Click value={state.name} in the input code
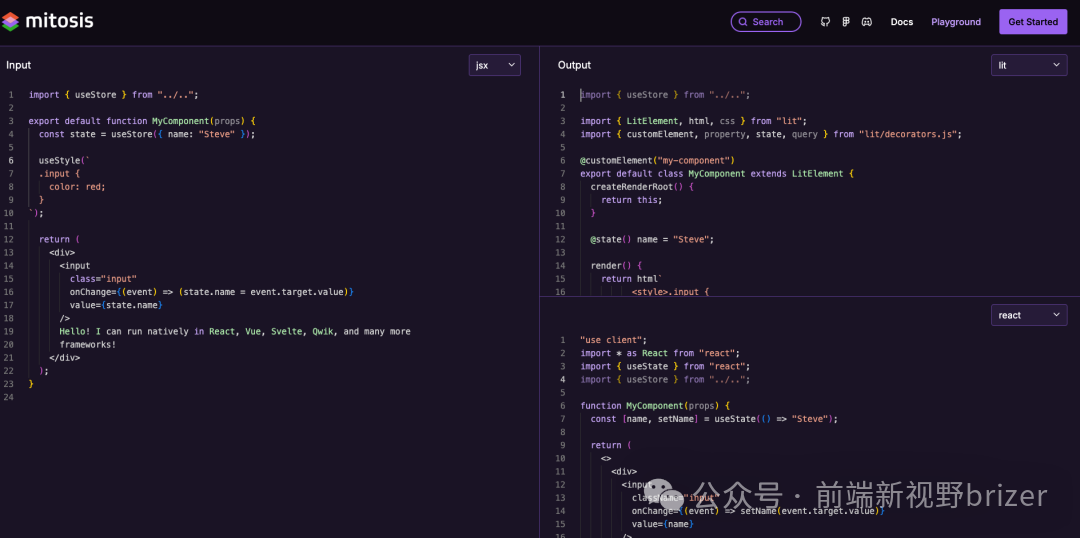The width and height of the screenshot is (1080, 538). (116, 305)
